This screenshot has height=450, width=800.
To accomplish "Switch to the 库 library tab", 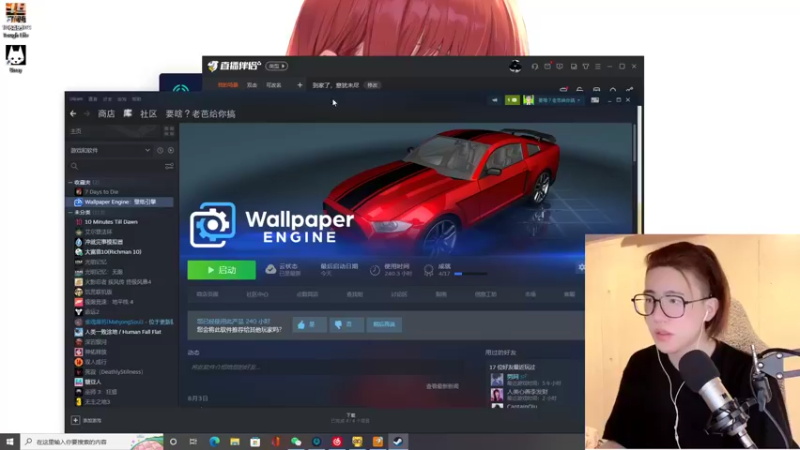I will 128,114.
